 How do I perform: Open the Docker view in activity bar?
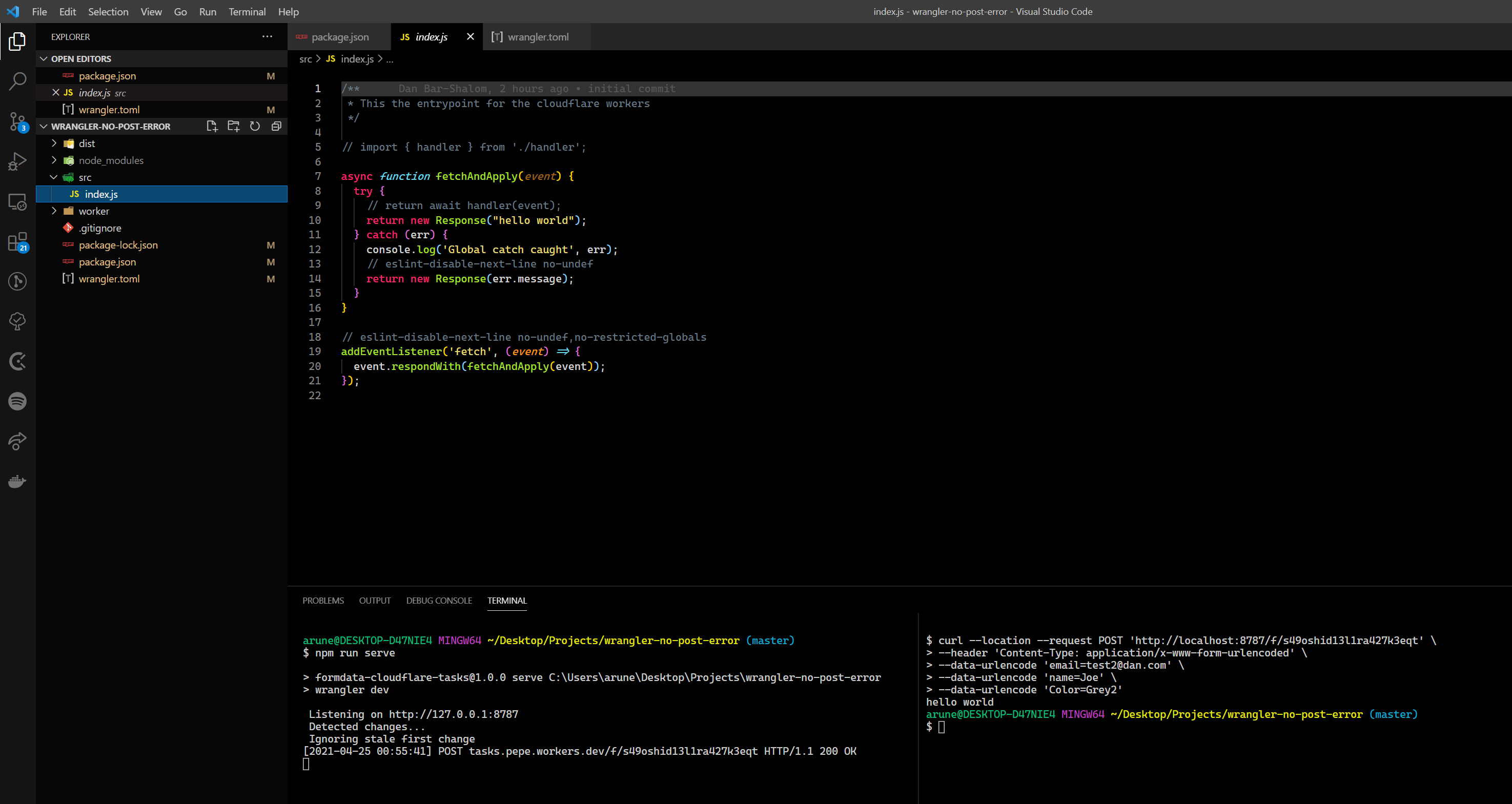[x=17, y=482]
